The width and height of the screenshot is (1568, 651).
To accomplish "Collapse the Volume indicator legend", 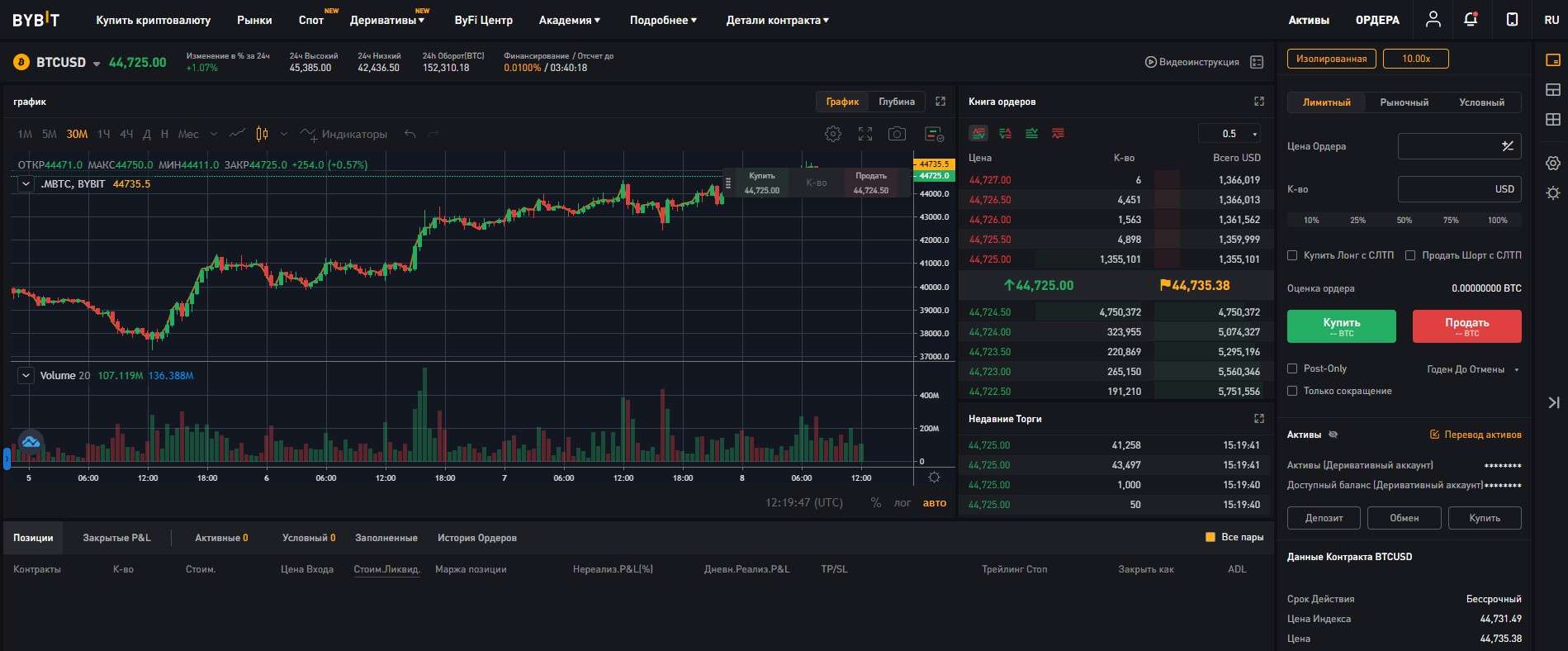I will 26,375.
